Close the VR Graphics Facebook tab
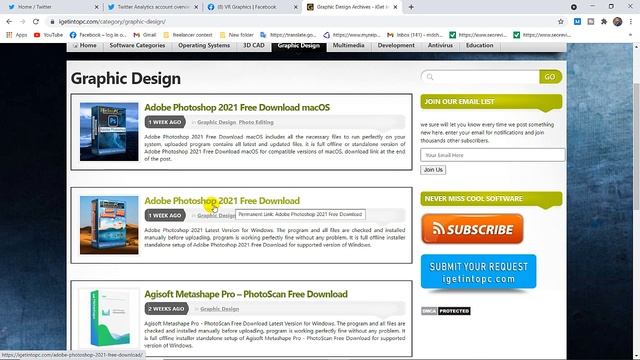The width and height of the screenshot is (640, 360). click(x=296, y=7)
